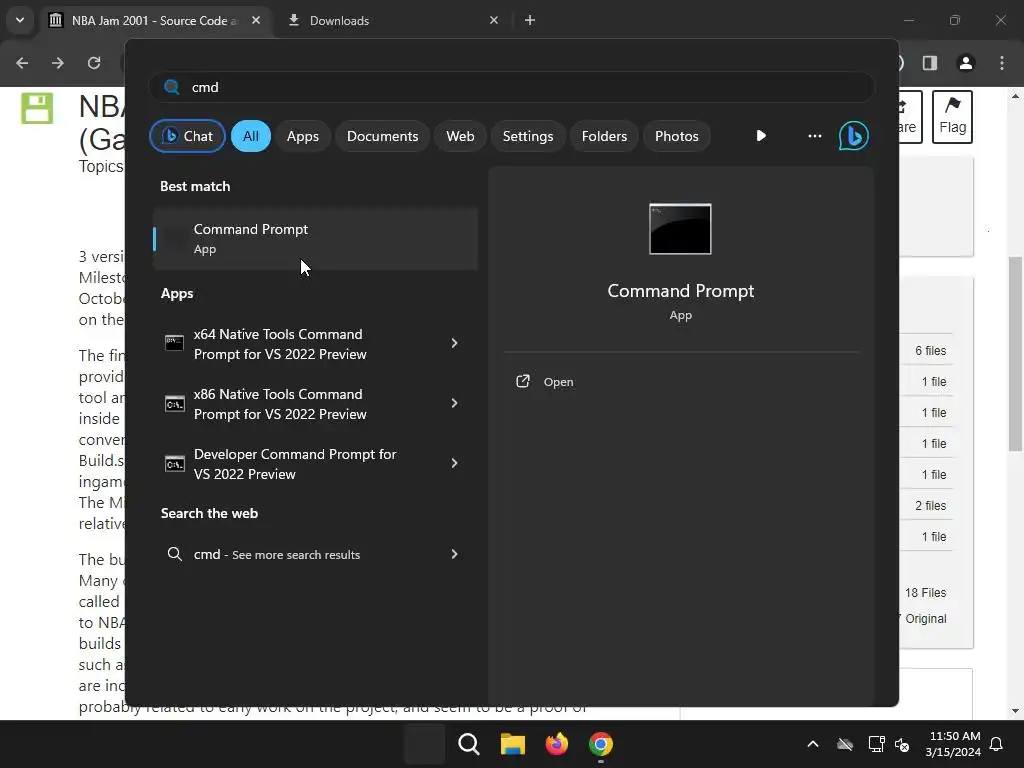The width and height of the screenshot is (1024, 768).
Task: Open the notification bell
Action: point(997,744)
